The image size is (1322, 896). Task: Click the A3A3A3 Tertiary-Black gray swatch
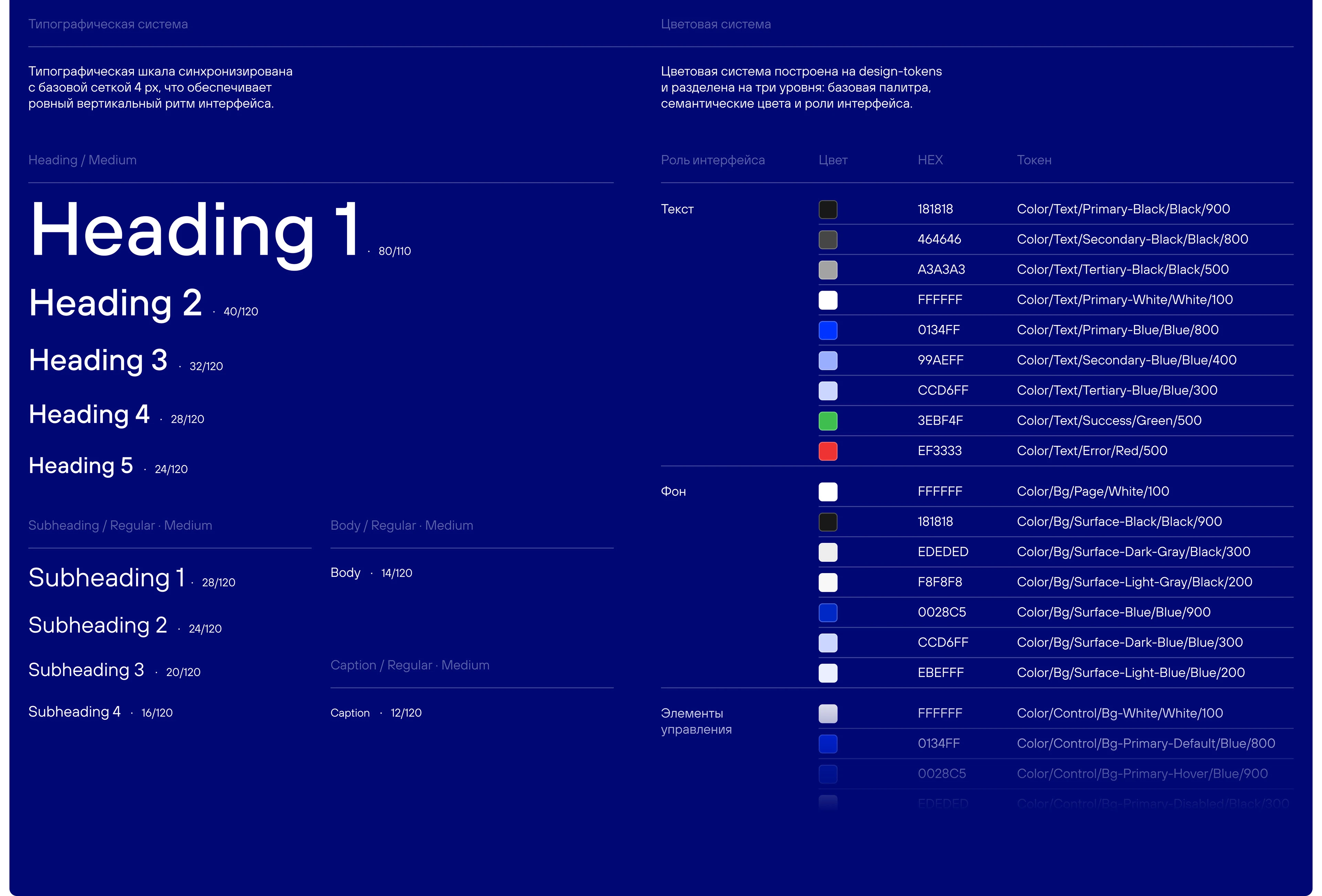pyautogui.click(x=828, y=270)
